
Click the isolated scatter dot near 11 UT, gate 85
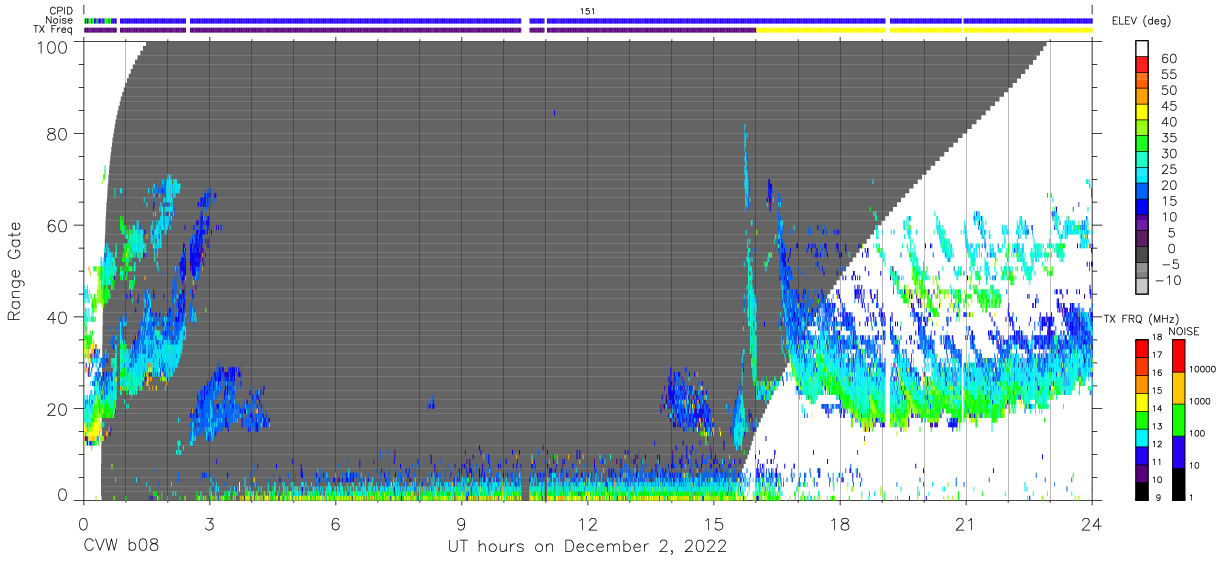(554, 113)
